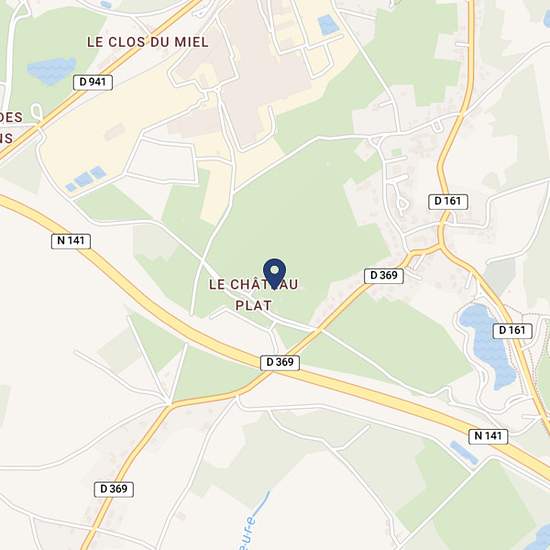
Task: Click the large blue lake near D 161
Action: tap(487, 346)
